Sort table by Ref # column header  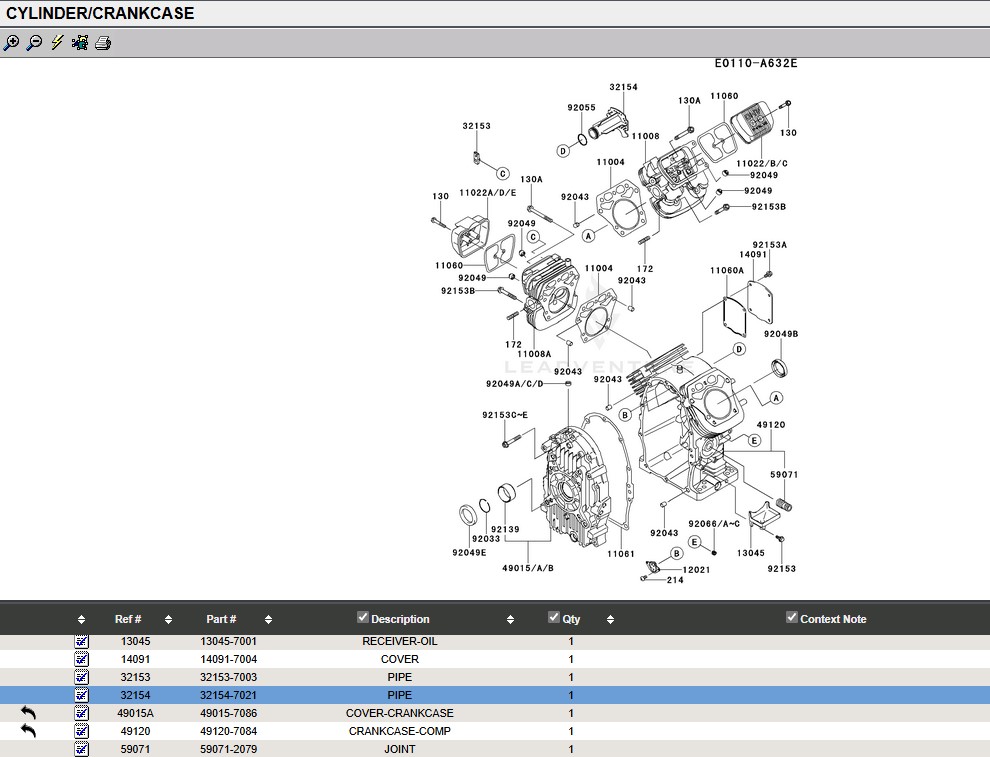[x=128, y=620]
